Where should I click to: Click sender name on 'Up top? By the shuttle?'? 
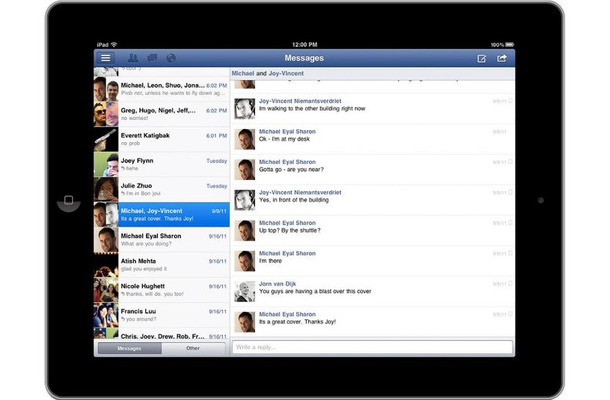click(x=287, y=223)
